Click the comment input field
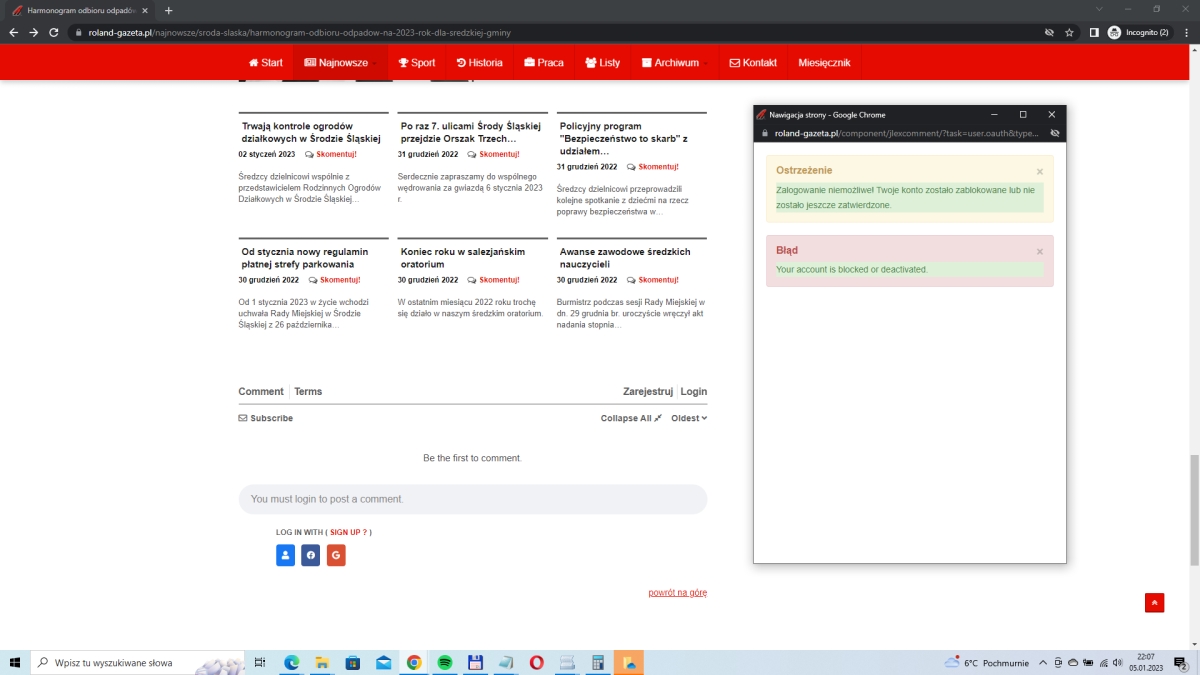This screenshot has width=1200, height=675. pyautogui.click(x=472, y=499)
